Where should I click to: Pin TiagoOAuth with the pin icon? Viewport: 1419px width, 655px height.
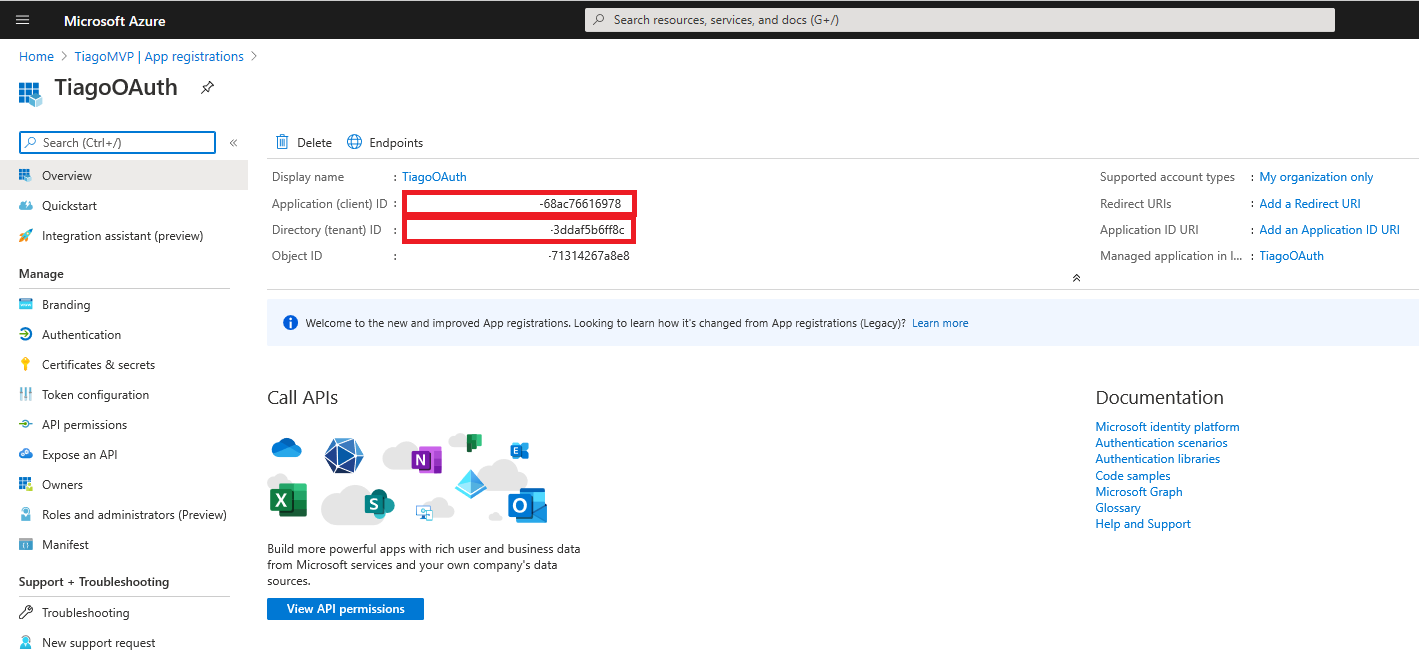tap(207, 88)
